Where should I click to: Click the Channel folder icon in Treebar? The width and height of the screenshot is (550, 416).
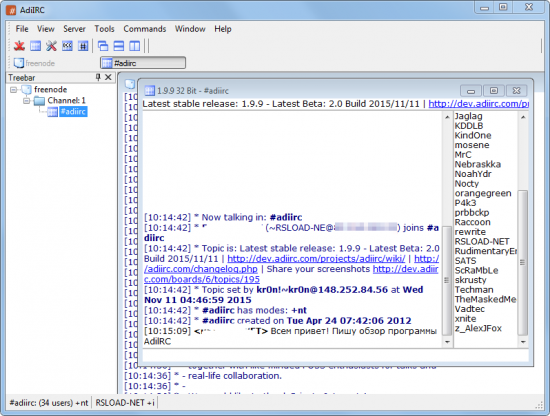pos(39,101)
